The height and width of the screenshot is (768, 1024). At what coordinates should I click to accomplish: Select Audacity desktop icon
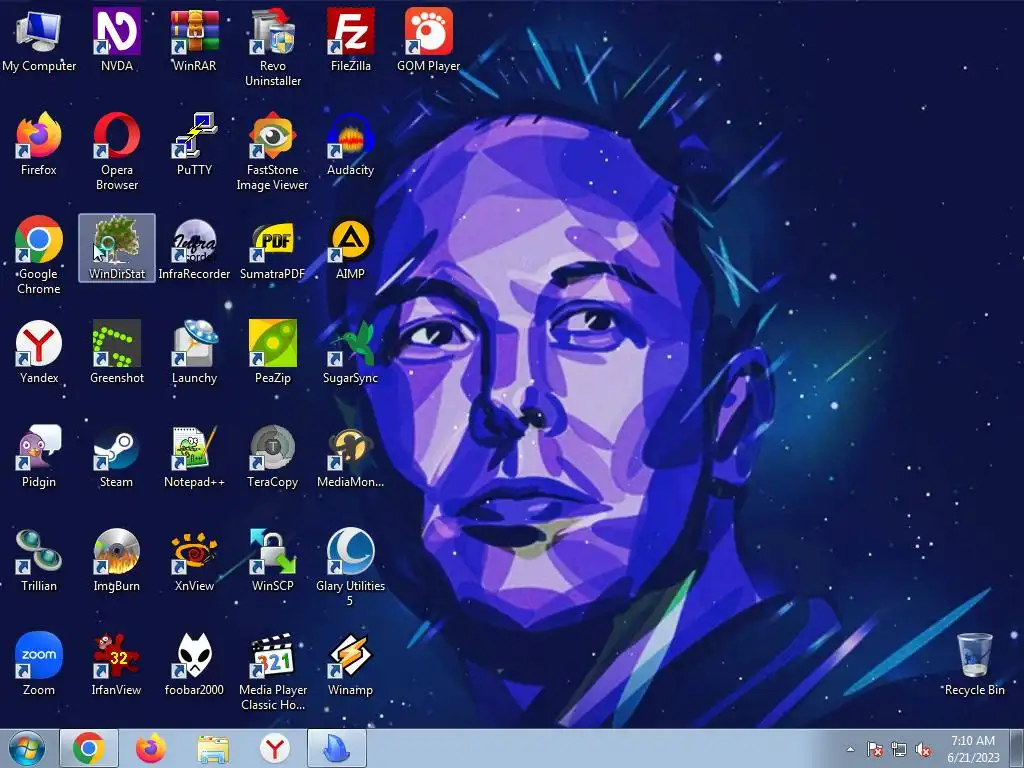[351, 144]
